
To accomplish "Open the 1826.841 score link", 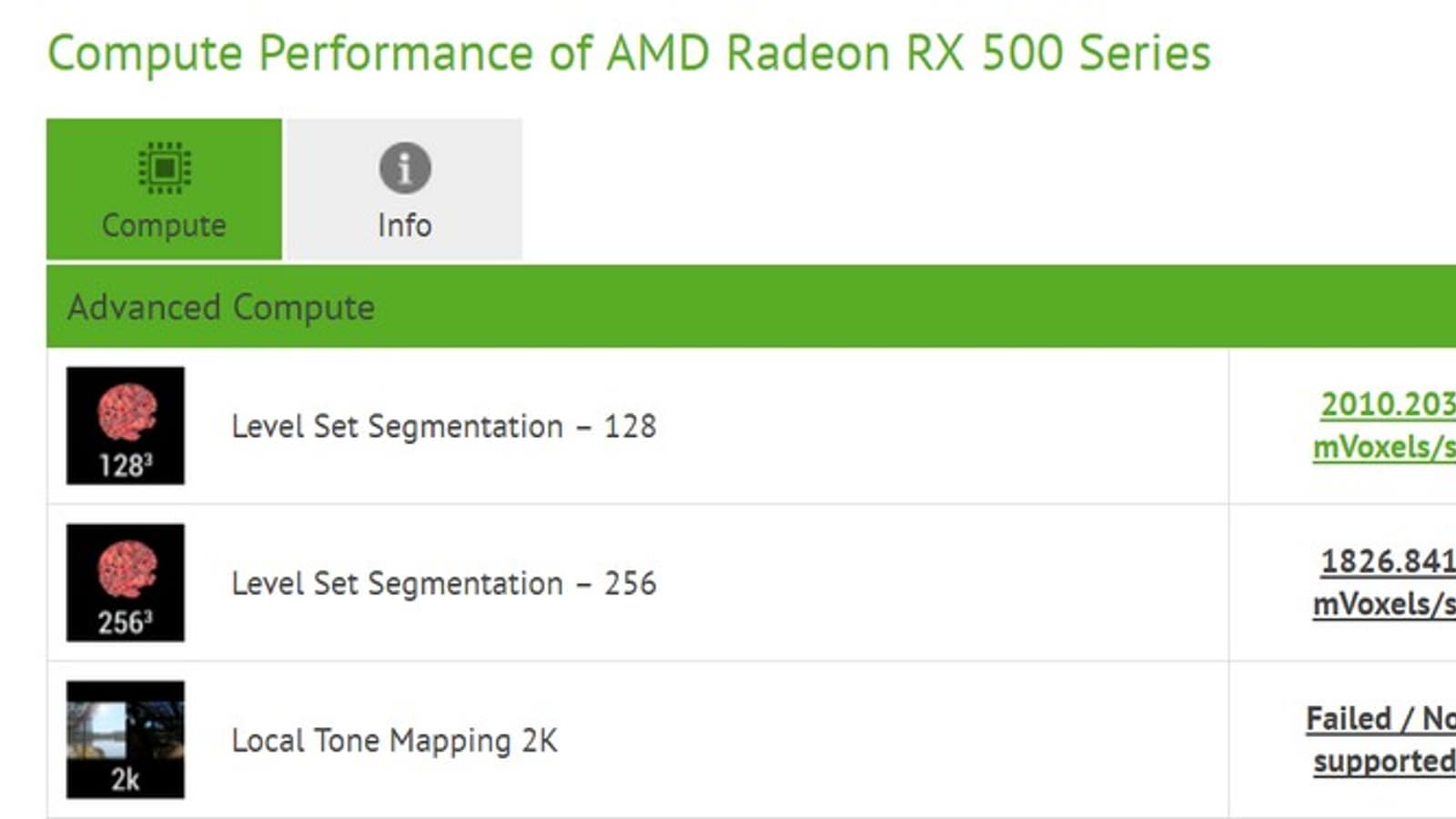I will pos(1387,561).
